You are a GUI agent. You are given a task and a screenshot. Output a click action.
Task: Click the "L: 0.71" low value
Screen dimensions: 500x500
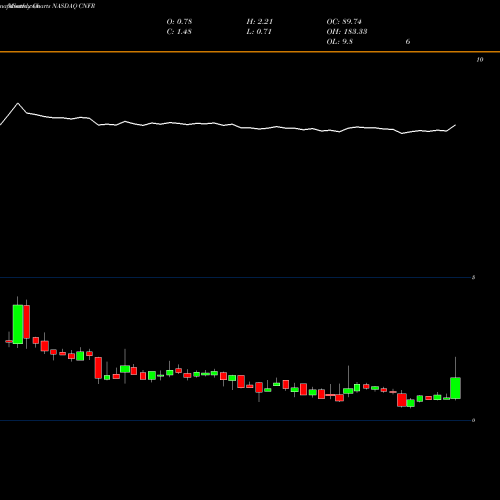[259, 32]
